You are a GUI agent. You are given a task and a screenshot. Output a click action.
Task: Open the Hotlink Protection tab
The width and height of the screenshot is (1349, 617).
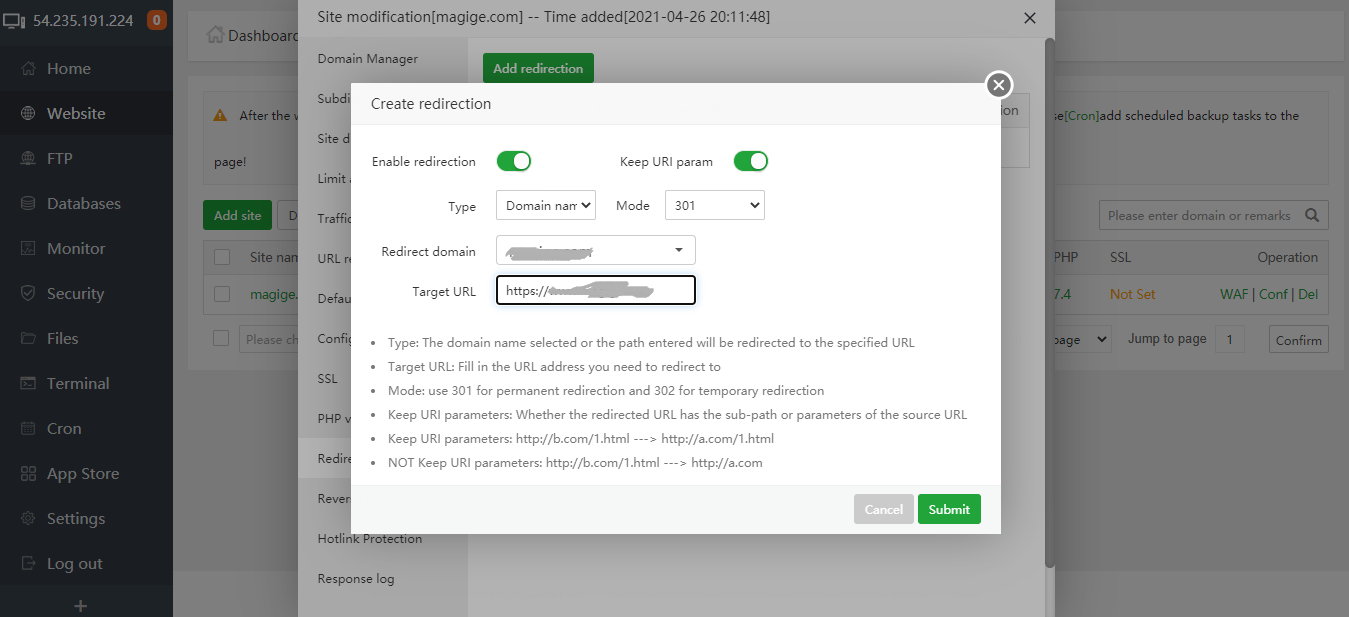tap(369, 539)
